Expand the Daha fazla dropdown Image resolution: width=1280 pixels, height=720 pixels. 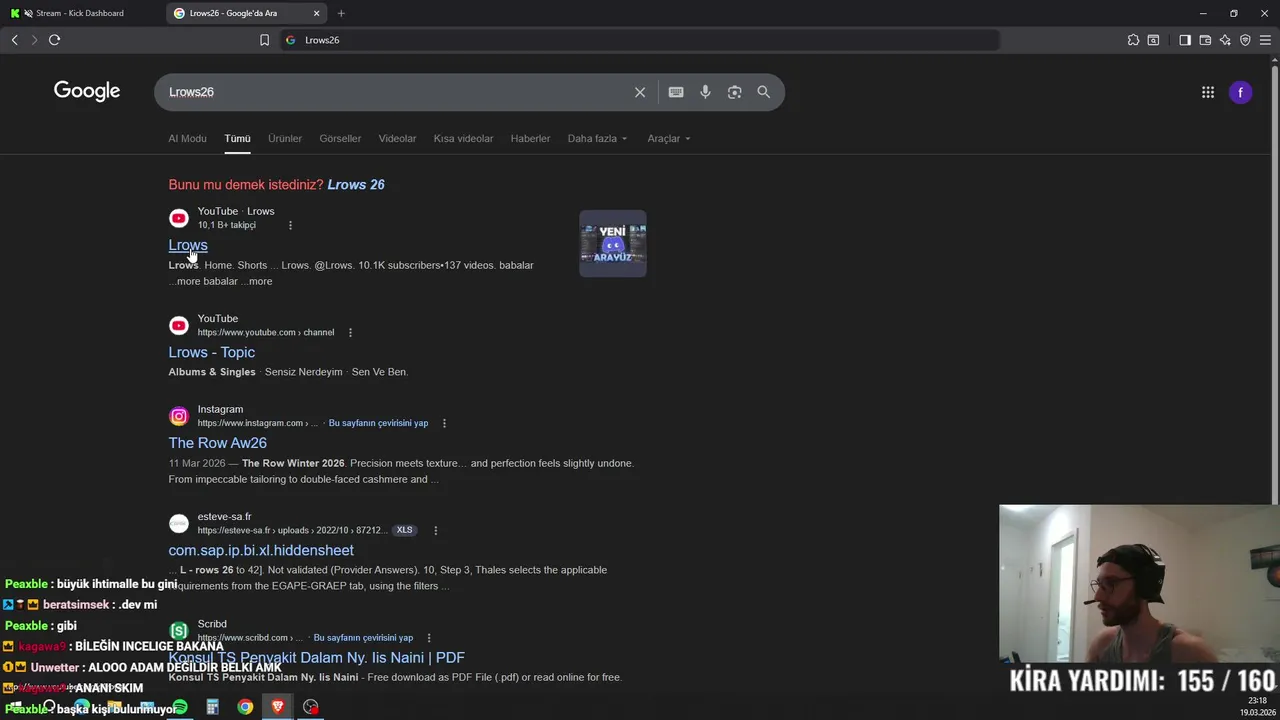[597, 139]
